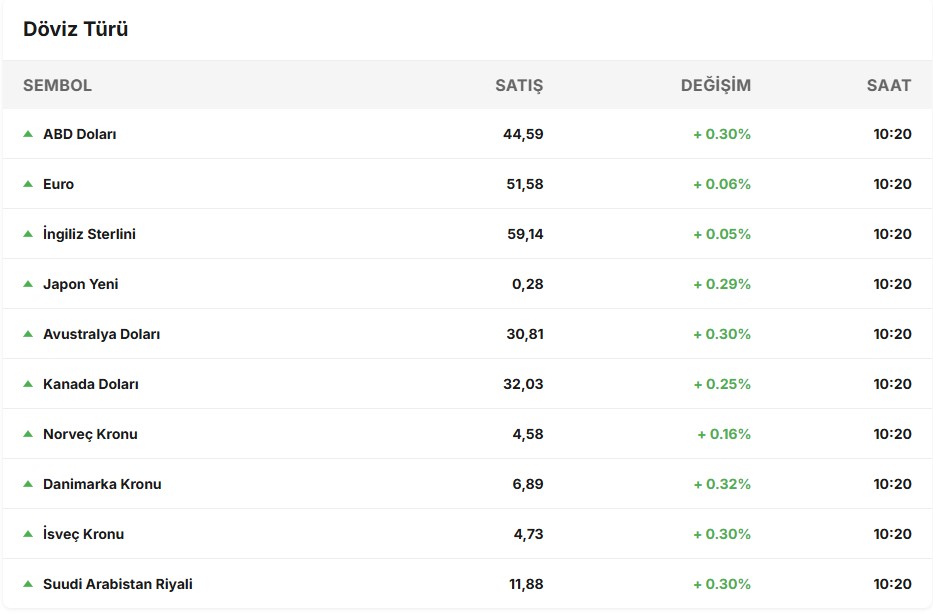This screenshot has width=933, height=615.
Task: Sort by the SATIŞ column header
Action: pyautogui.click(x=519, y=85)
